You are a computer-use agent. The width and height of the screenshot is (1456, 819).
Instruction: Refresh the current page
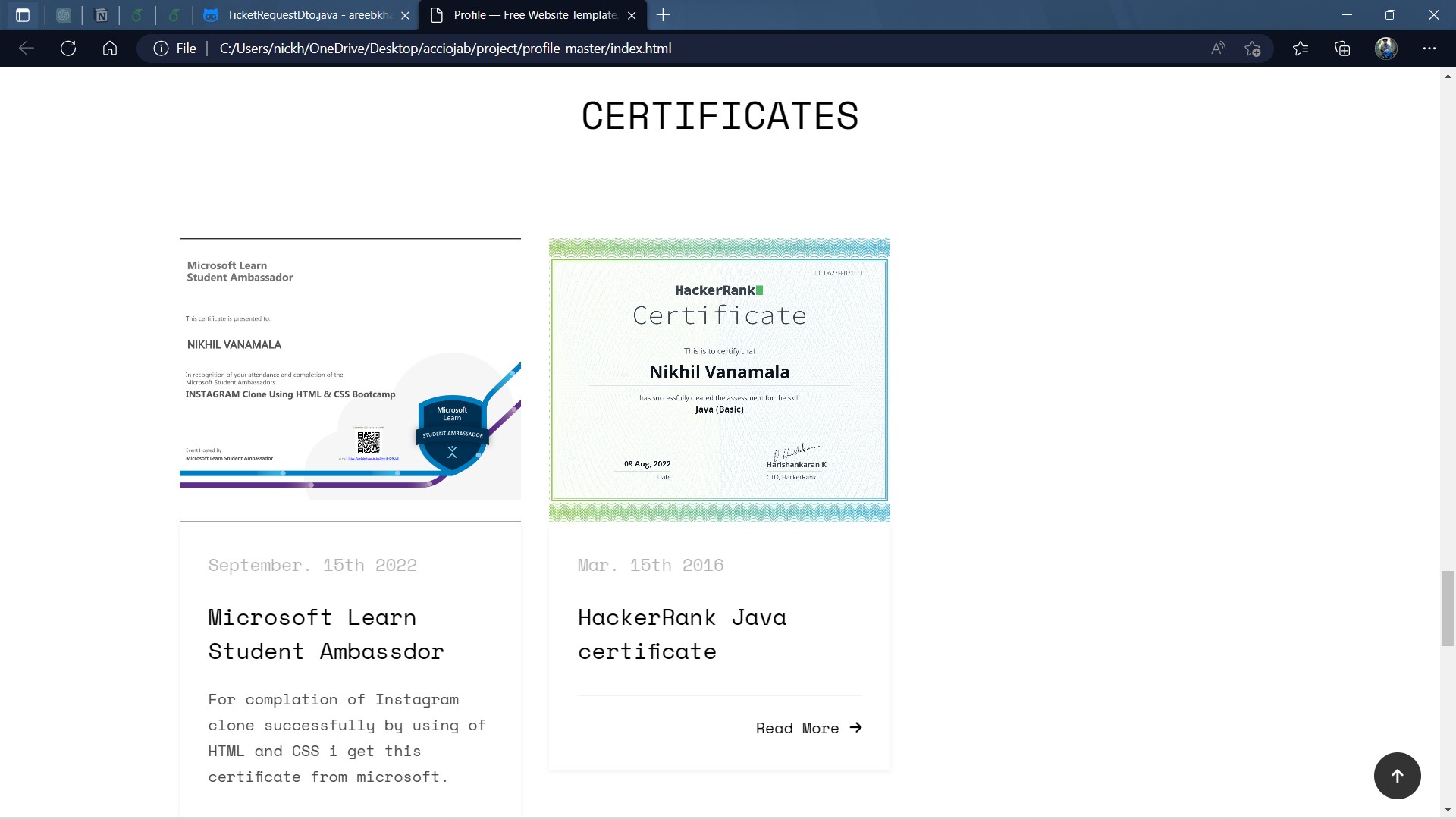tap(68, 48)
